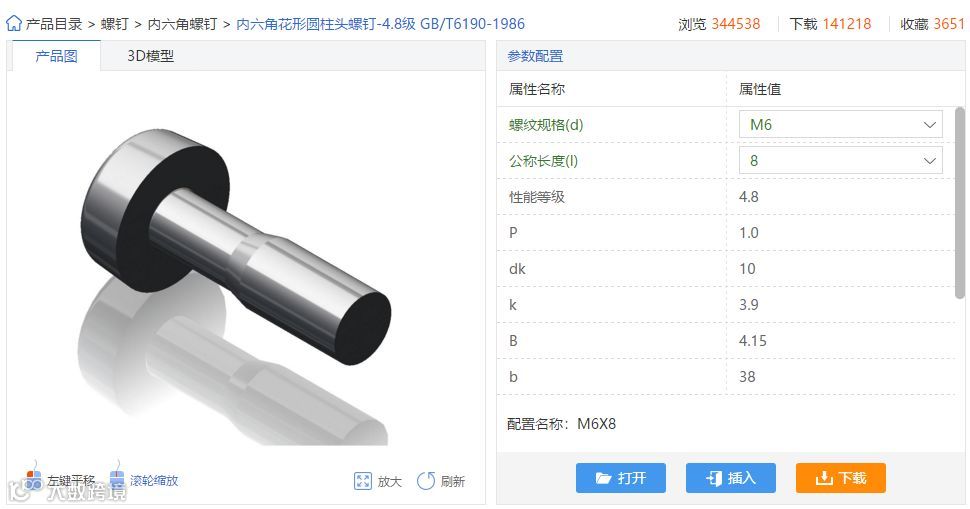Select the 产品图 tab
Viewport: 970px width, 509px height.
click(56, 56)
